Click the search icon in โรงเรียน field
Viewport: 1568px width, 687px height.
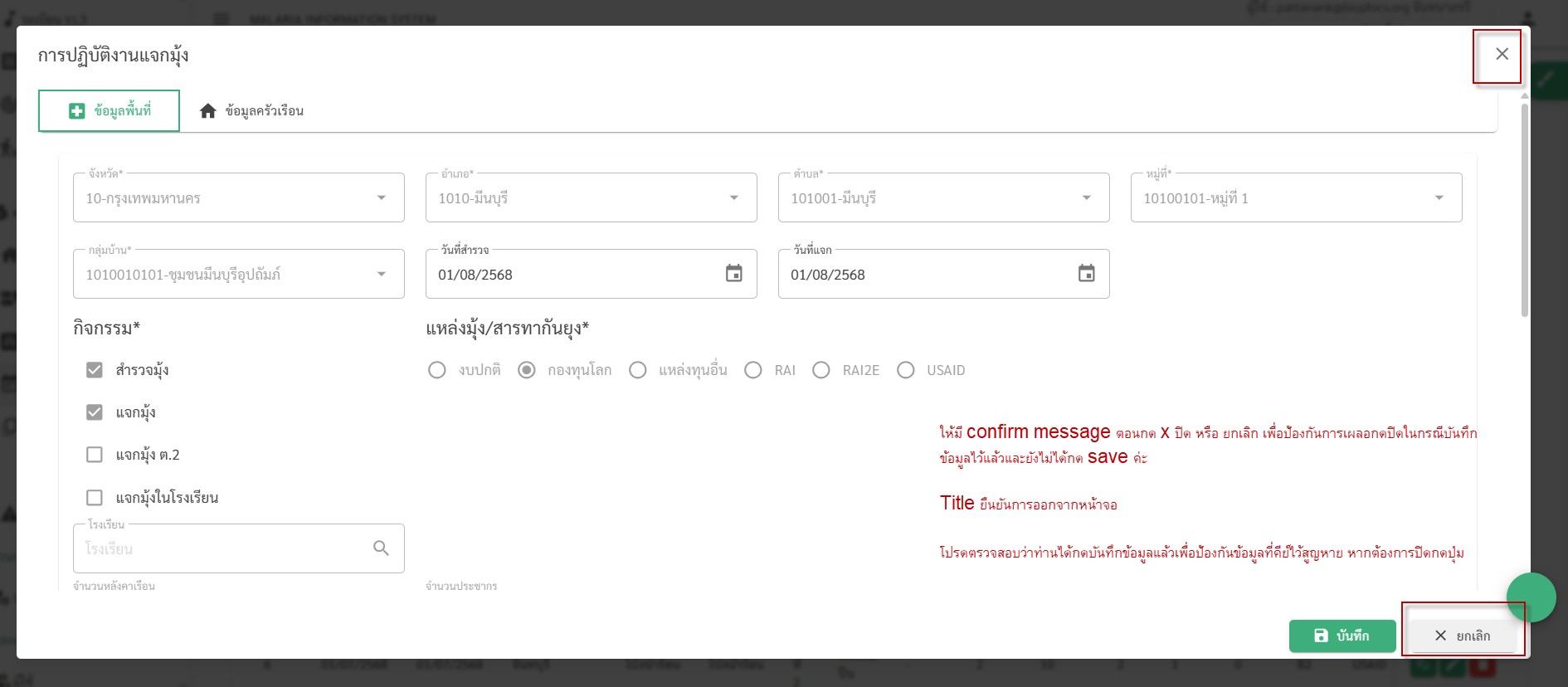pyautogui.click(x=381, y=548)
